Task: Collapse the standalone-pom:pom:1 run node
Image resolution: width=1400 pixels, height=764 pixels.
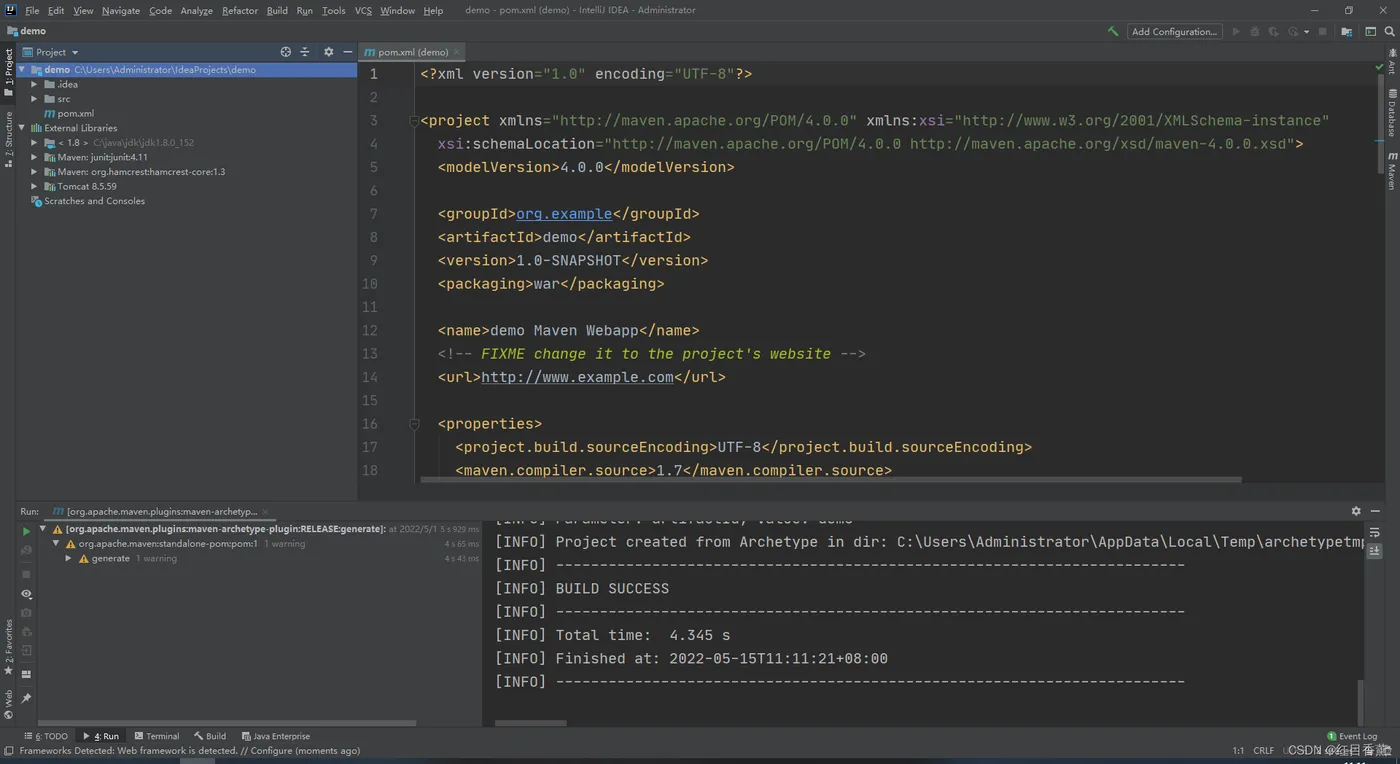Action: tap(56, 544)
